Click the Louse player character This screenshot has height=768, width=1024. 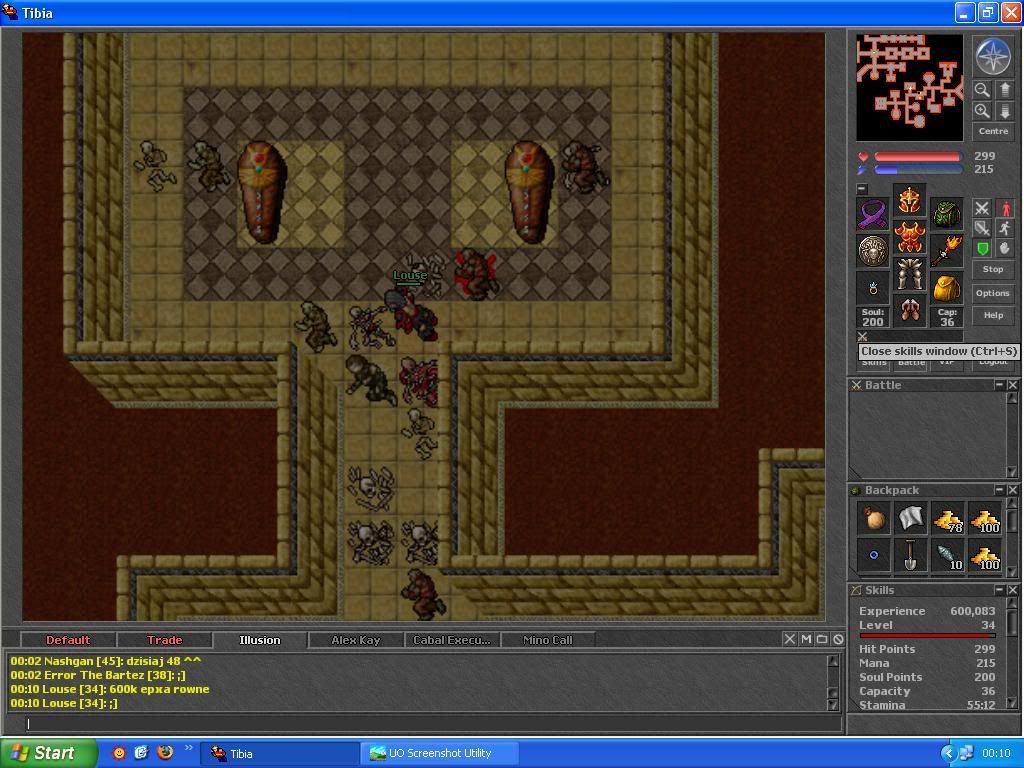(x=413, y=313)
